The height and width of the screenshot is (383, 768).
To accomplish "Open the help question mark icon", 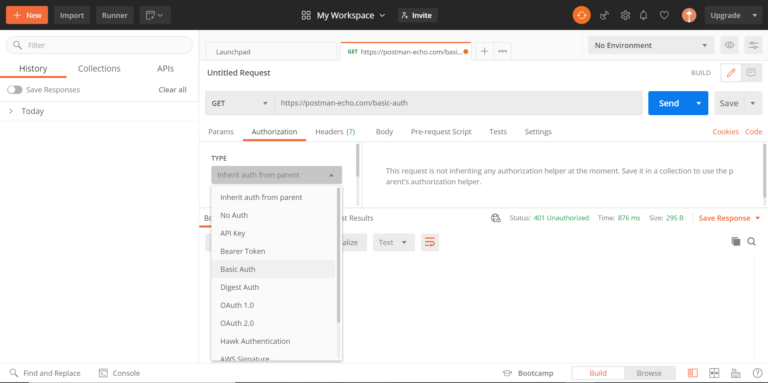I will coord(757,373).
